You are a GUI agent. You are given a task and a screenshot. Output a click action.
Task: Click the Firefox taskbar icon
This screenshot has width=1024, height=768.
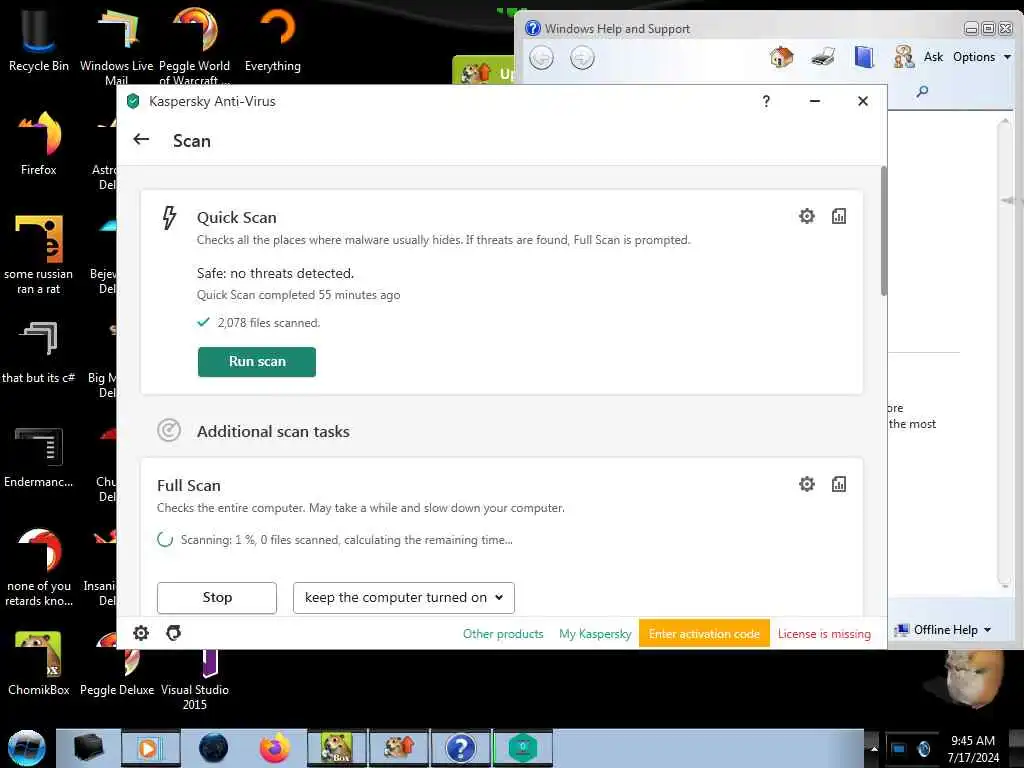pyautogui.click(x=274, y=748)
